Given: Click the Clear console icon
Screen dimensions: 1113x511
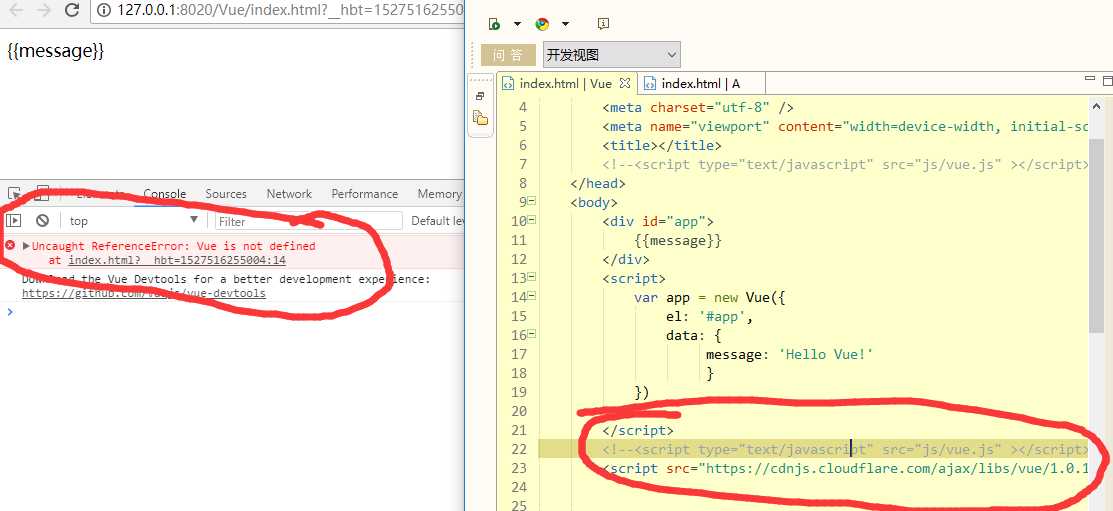Looking at the screenshot, I should pyautogui.click(x=43, y=221).
